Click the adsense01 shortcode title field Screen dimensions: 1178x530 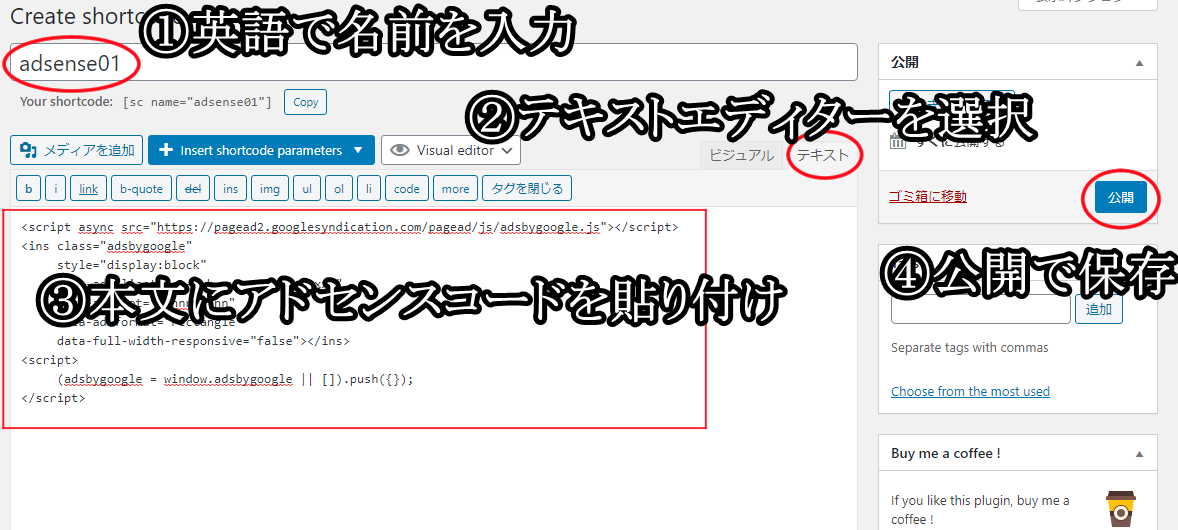(x=434, y=62)
